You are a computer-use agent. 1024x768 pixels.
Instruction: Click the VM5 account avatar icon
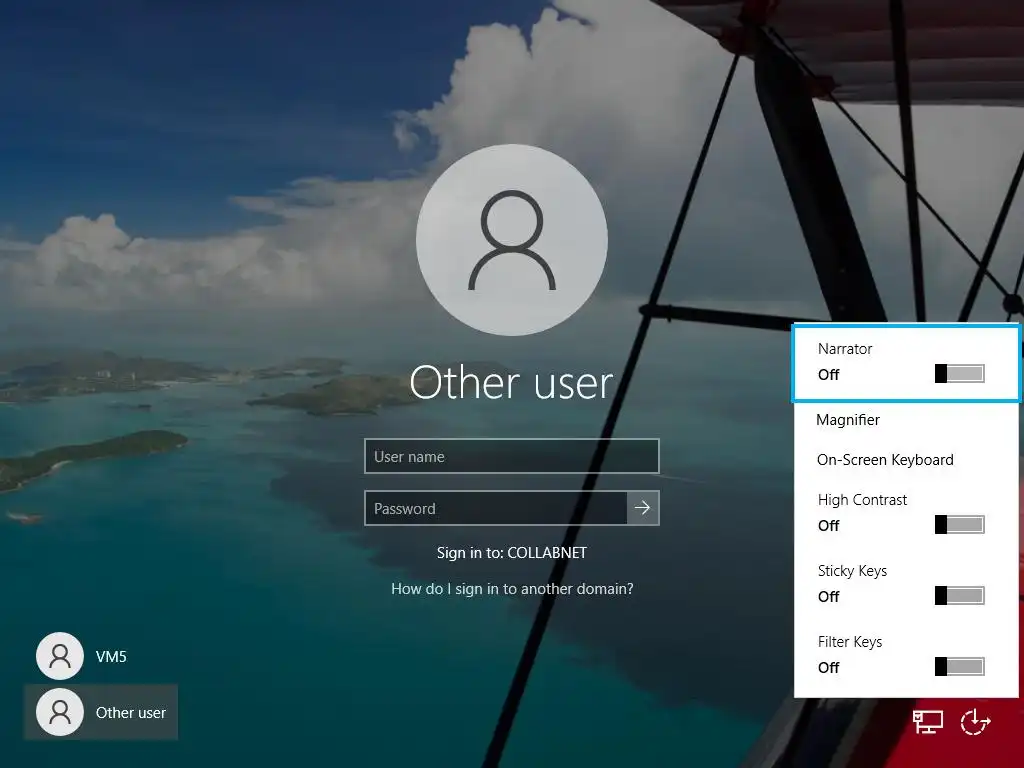click(x=60, y=656)
